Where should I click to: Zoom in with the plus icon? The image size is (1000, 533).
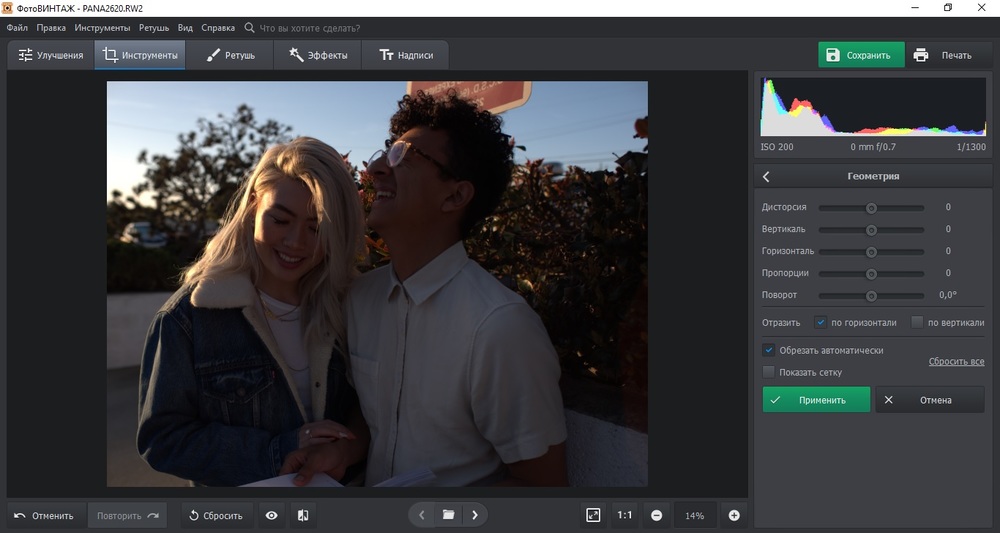[x=734, y=515]
